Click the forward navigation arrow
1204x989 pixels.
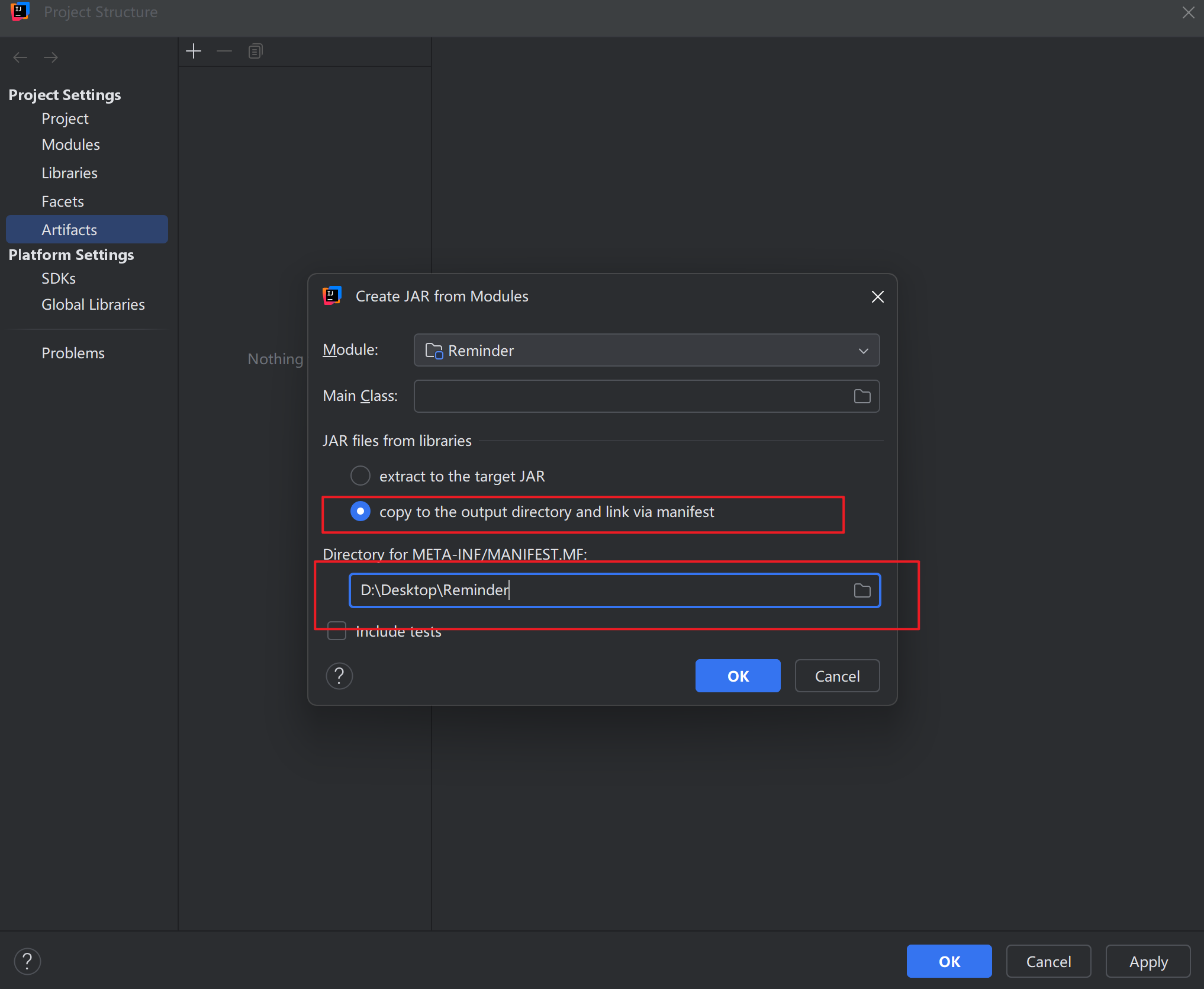tap(51, 57)
